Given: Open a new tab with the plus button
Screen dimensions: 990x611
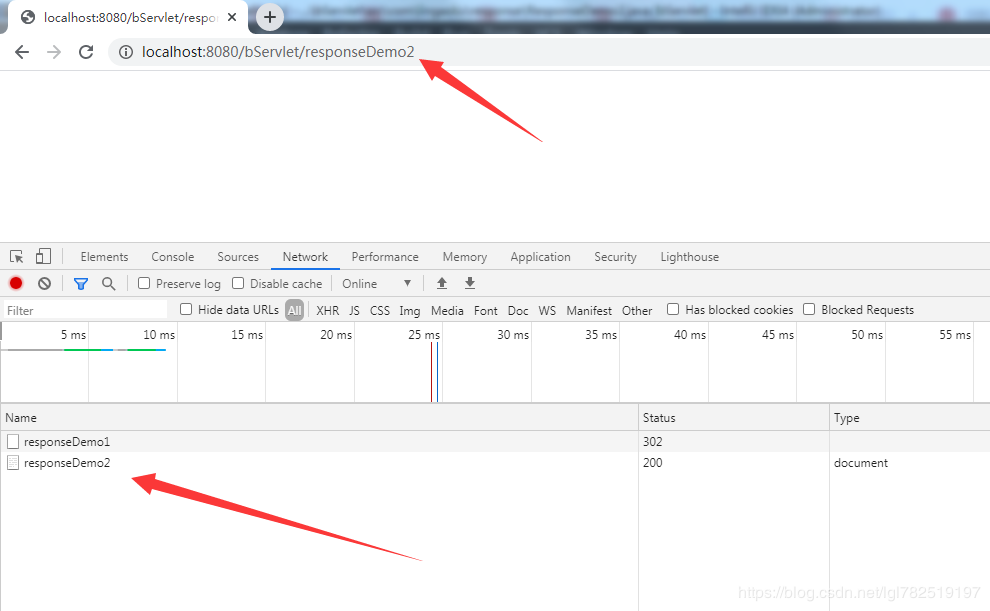Looking at the screenshot, I should tap(270, 17).
